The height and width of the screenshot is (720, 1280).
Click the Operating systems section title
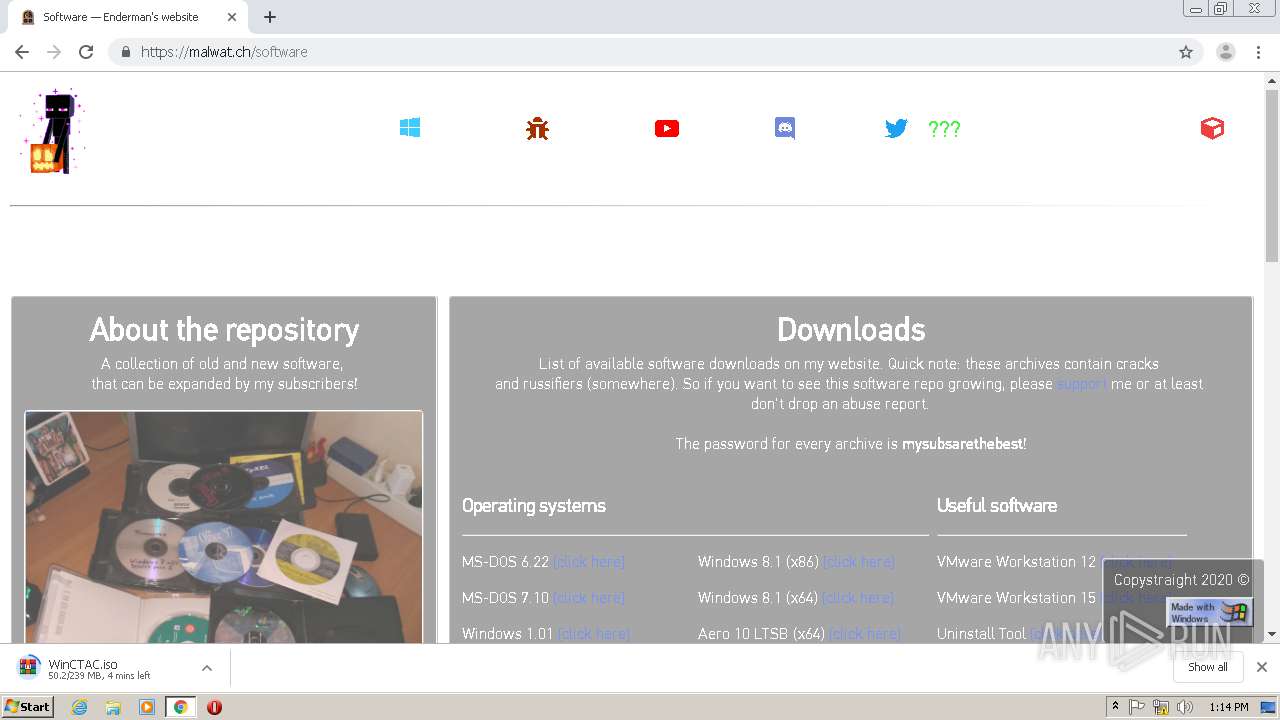[x=534, y=506]
